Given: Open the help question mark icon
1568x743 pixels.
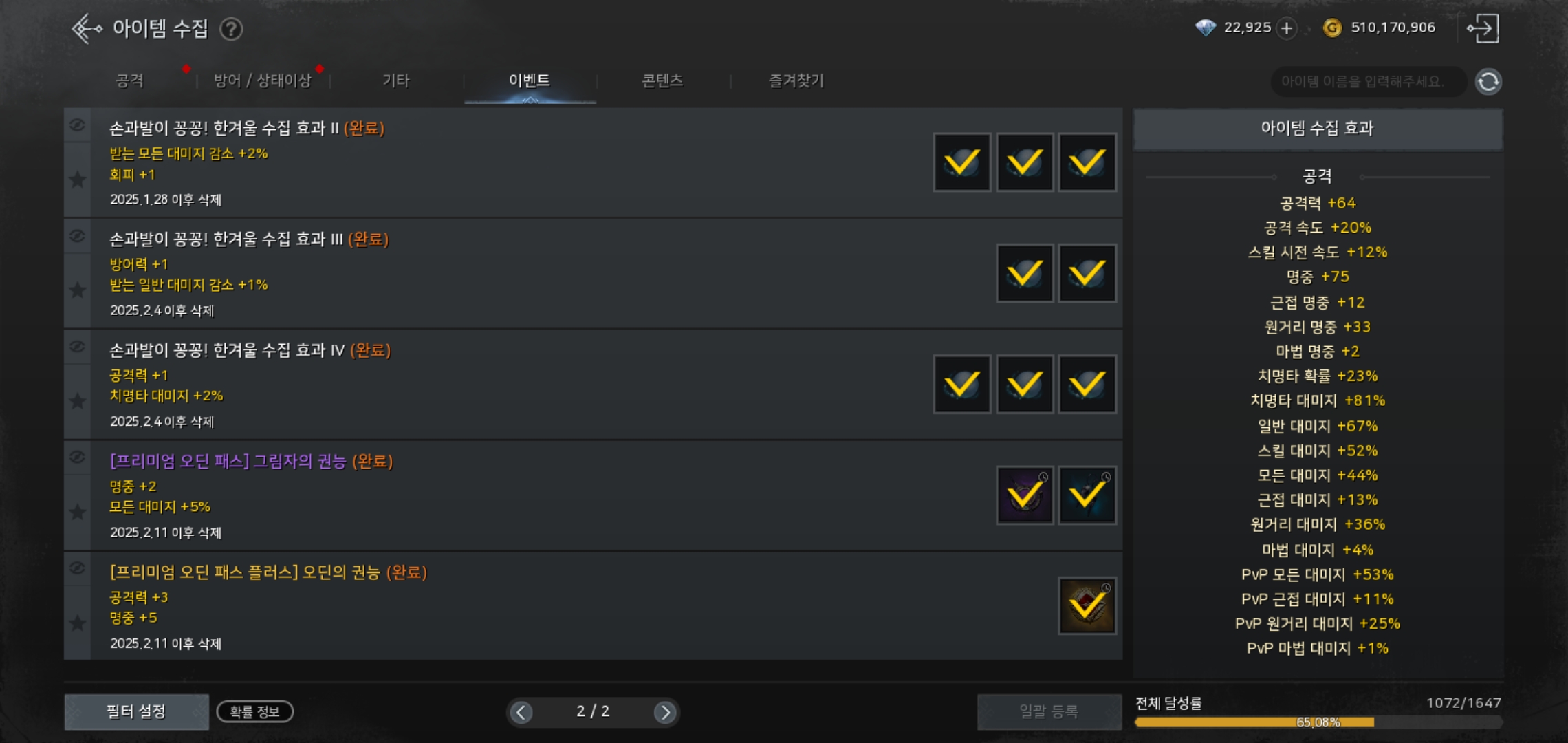Looking at the screenshot, I should click(x=231, y=29).
